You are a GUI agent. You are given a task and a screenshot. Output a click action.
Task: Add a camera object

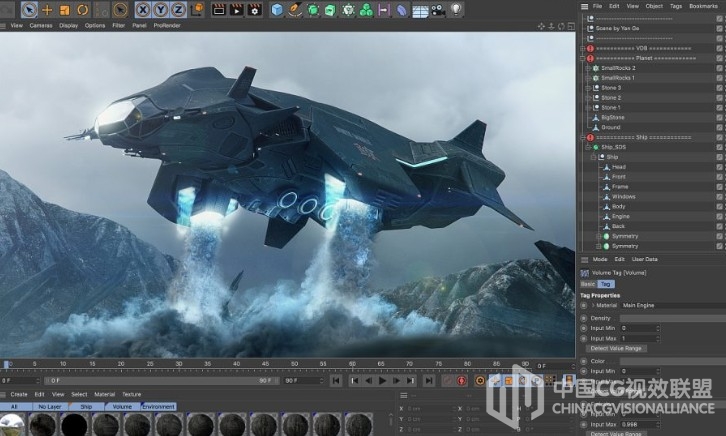(438, 10)
